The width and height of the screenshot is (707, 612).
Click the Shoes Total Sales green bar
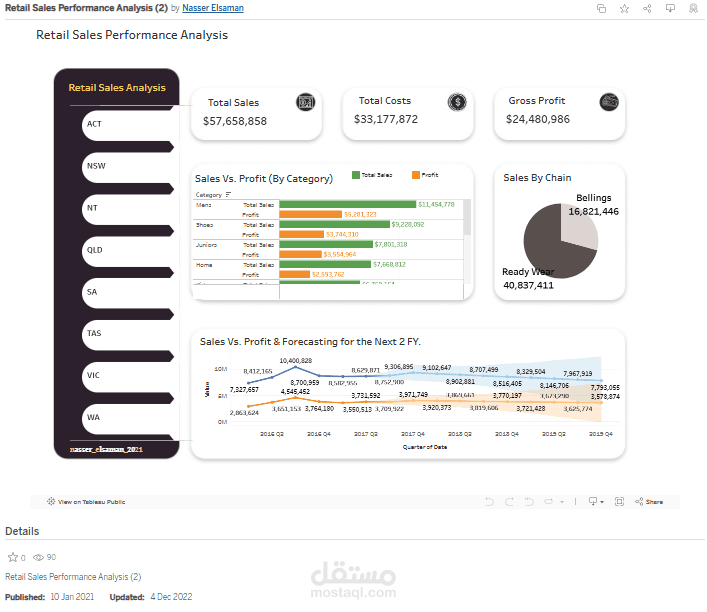[x=335, y=224]
